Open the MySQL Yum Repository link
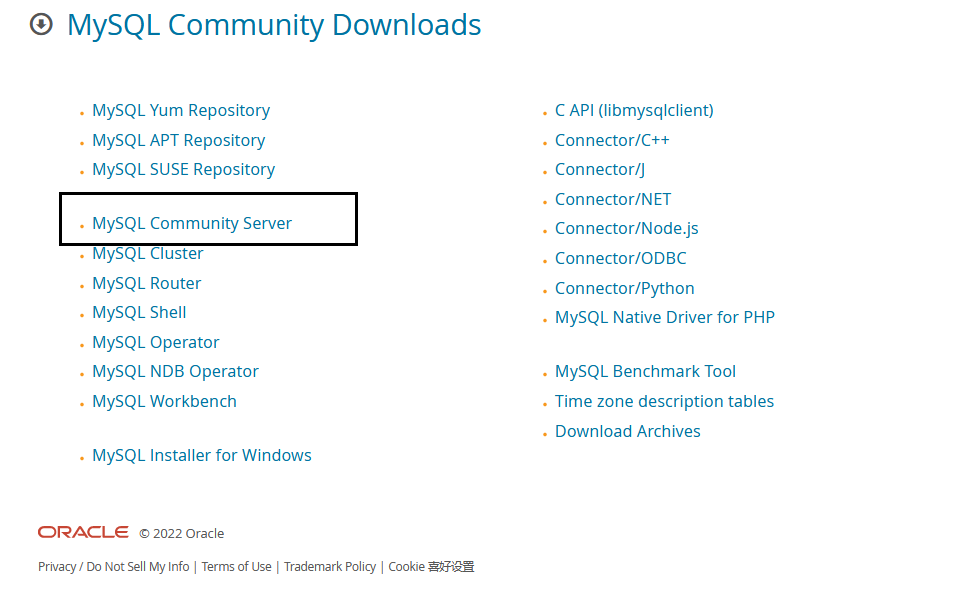This screenshot has height=593, width=953. click(x=181, y=111)
